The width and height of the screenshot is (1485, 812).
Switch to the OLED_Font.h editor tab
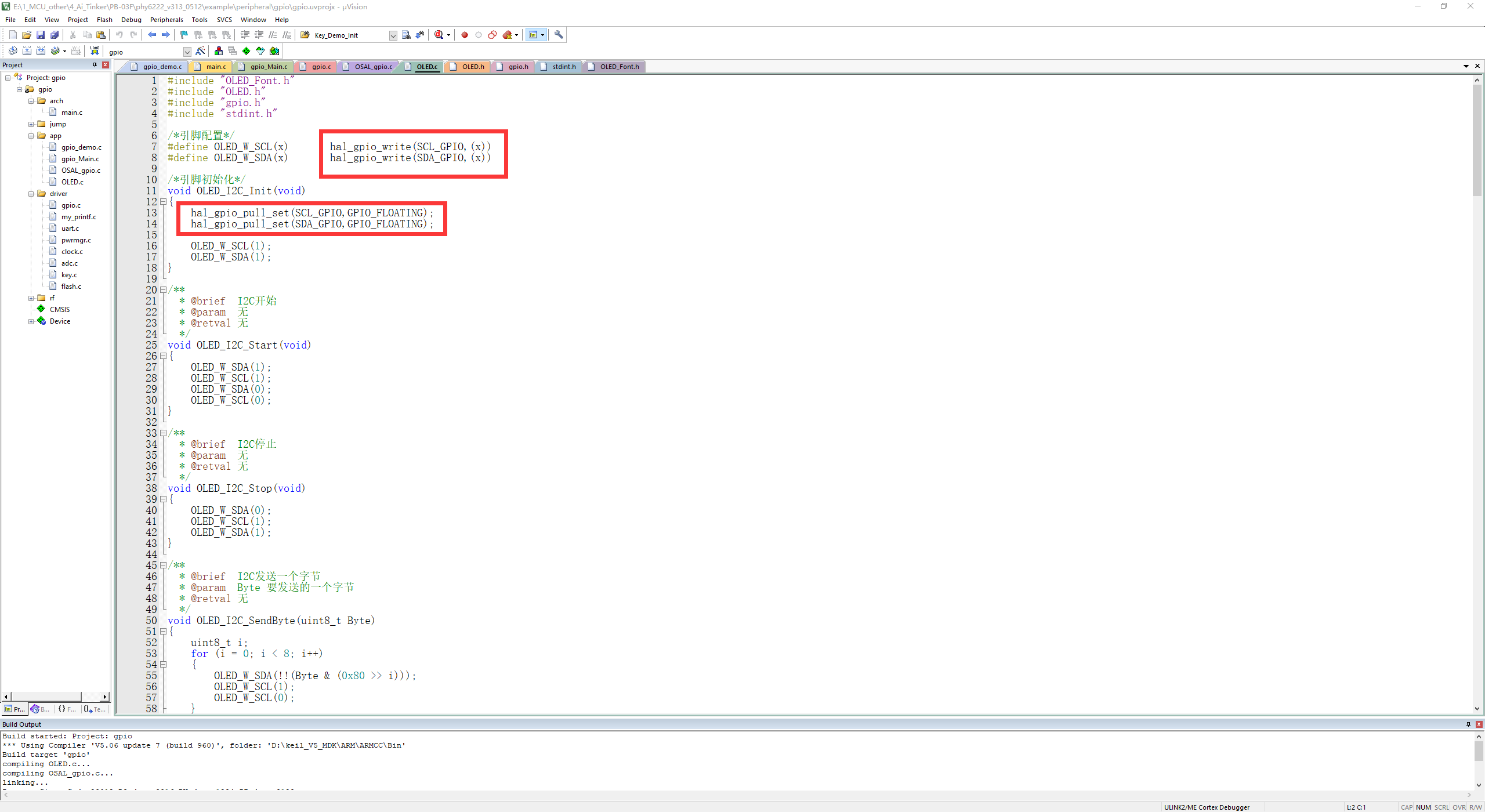pos(614,67)
